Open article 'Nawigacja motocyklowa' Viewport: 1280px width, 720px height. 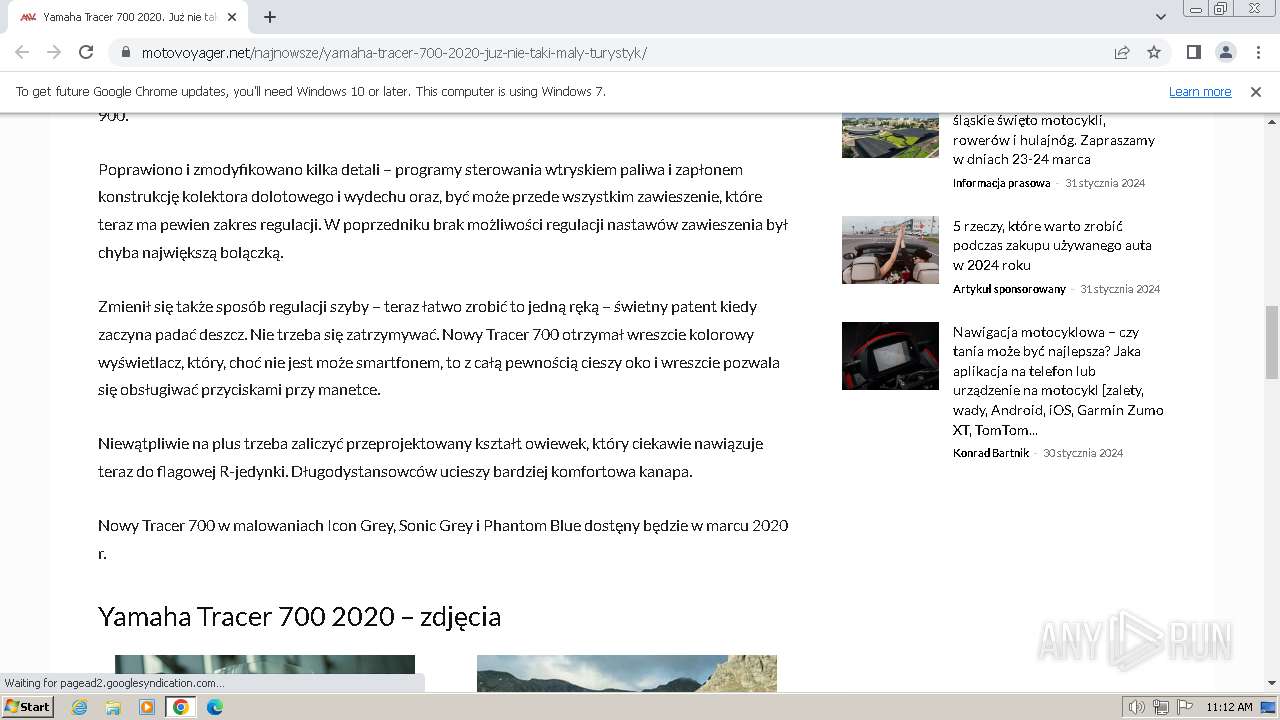click(x=1058, y=380)
